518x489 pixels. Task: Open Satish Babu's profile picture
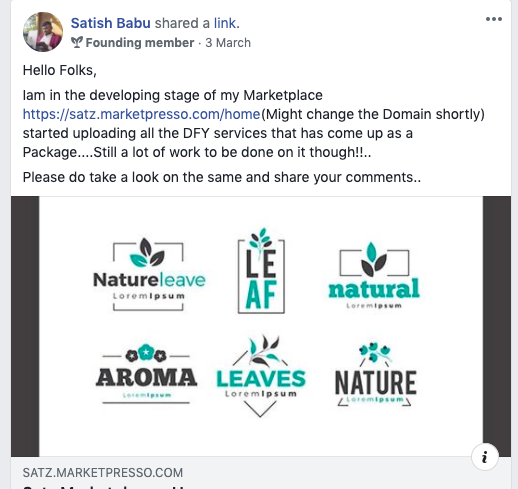click(43, 32)
